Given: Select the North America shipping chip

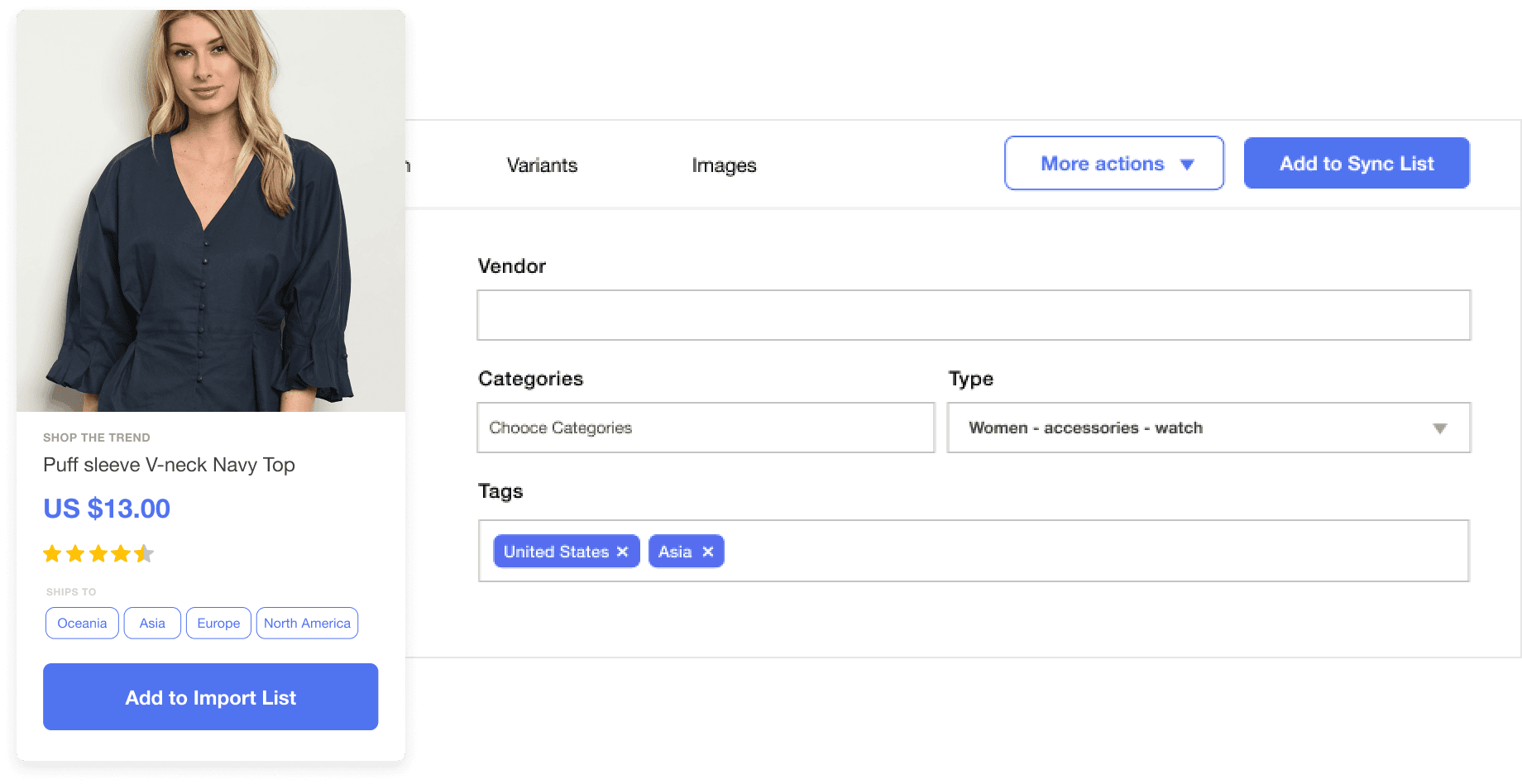Looking at the screenshot, I should click(x=307, y=624).
